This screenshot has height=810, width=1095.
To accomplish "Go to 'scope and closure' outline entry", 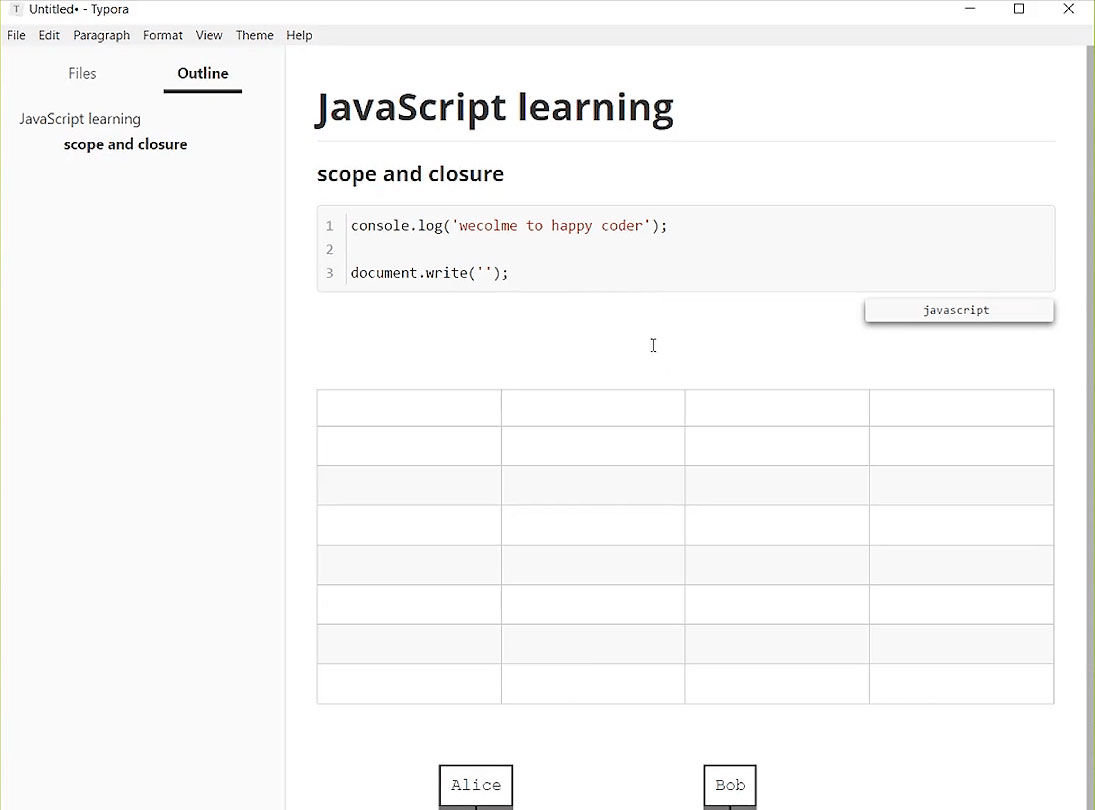I will tap(125, 145).
